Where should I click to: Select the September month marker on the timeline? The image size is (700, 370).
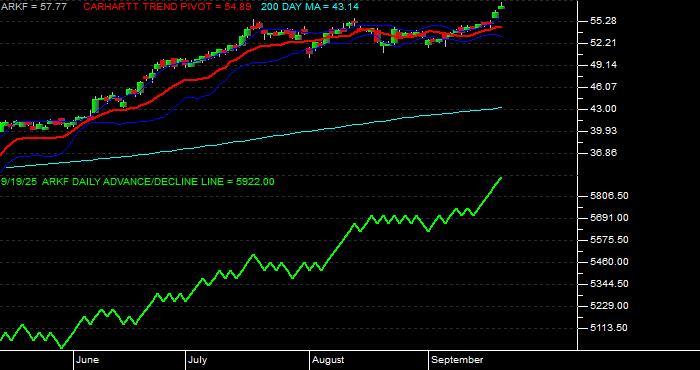click(x=456, y=360)
